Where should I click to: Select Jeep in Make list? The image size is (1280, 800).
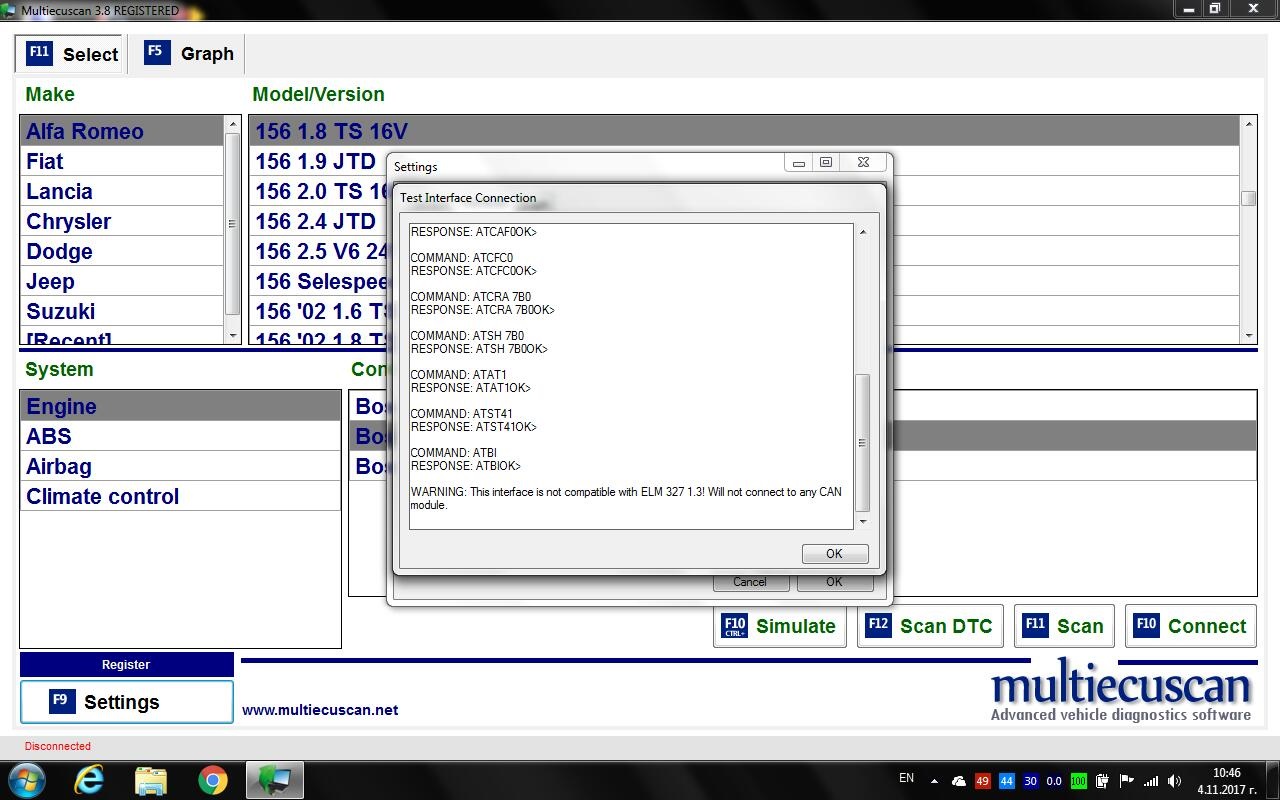[122, 281]
